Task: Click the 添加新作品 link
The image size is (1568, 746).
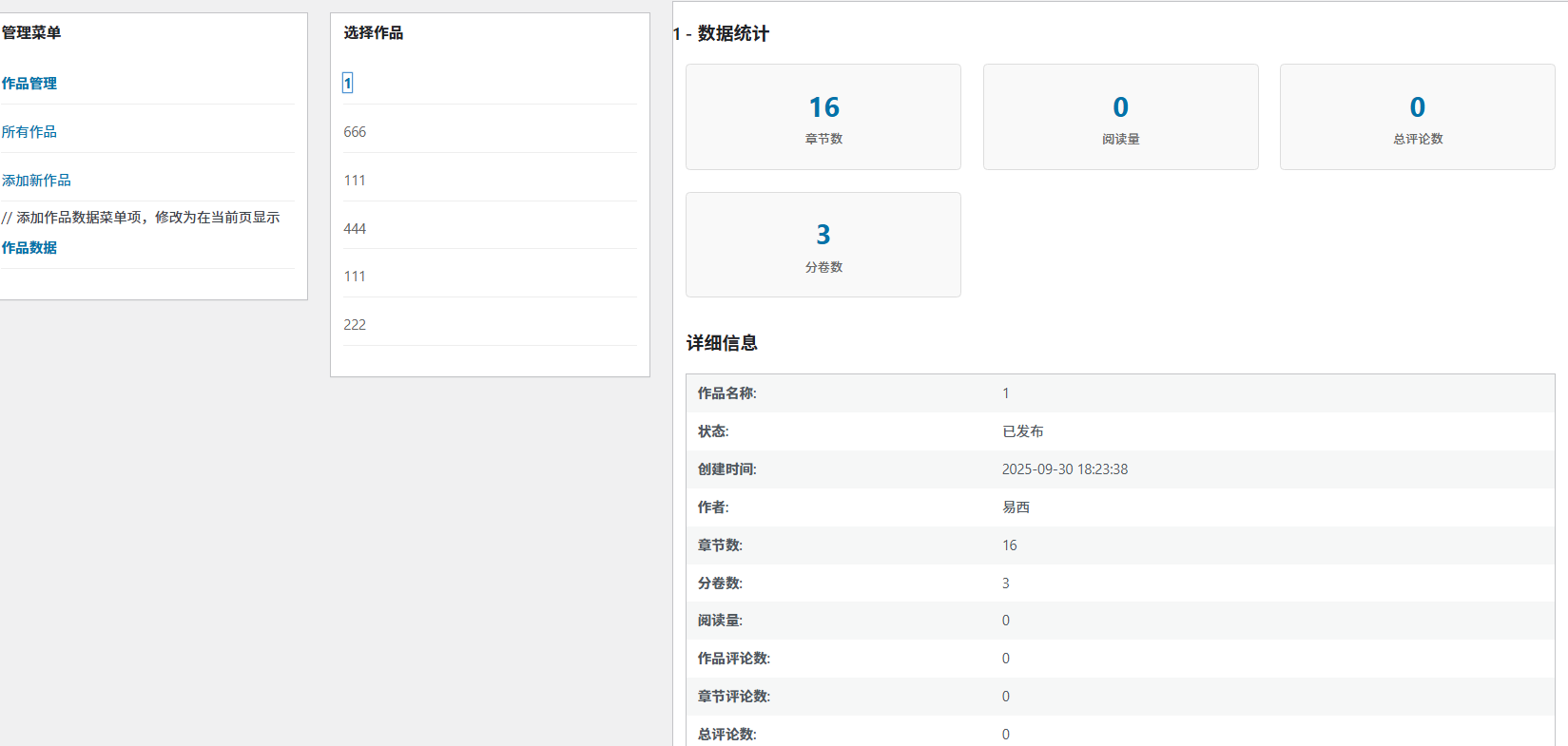Action: tap(36, 181)
